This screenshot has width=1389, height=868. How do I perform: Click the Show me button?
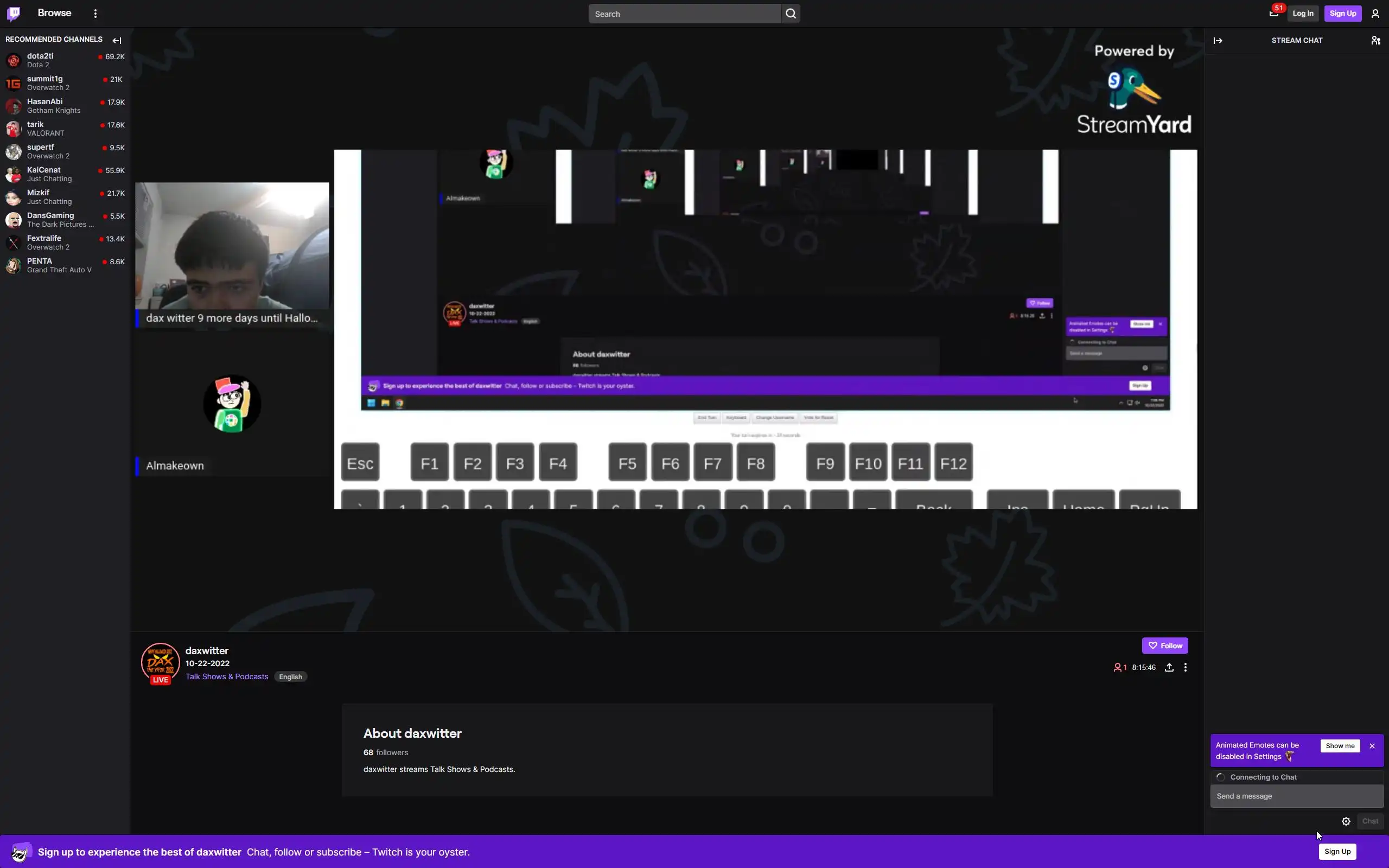1340,746
